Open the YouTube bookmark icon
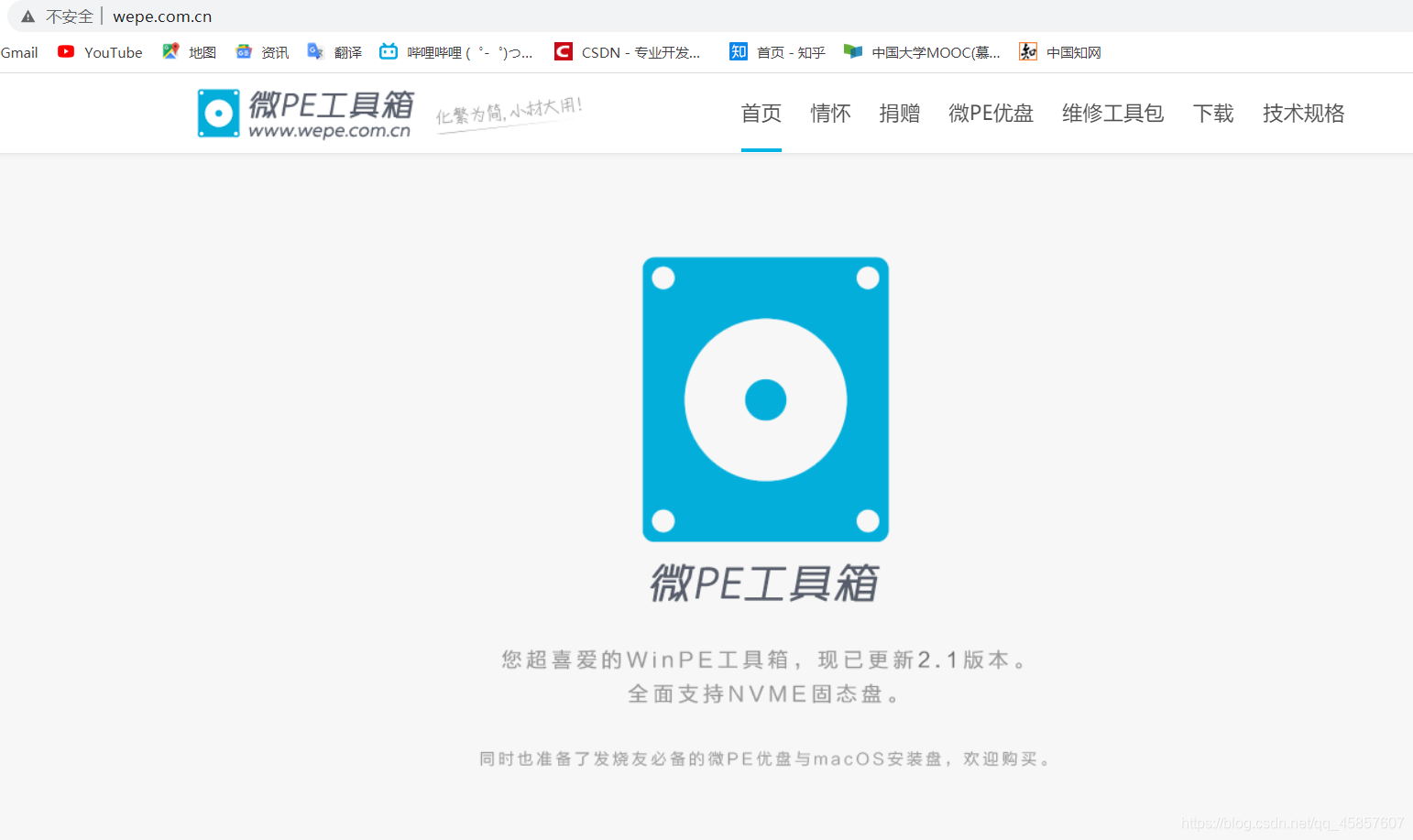The width and height of the screenshot is (1413, 840). [66, 51]
